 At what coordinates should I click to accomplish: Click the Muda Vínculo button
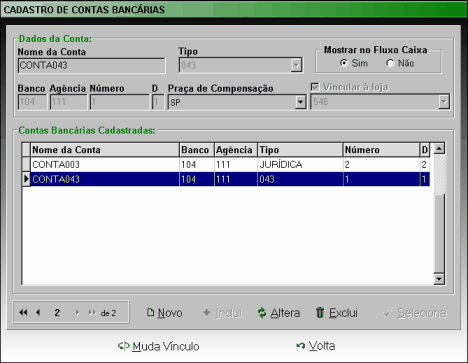[x=159, y=346]
